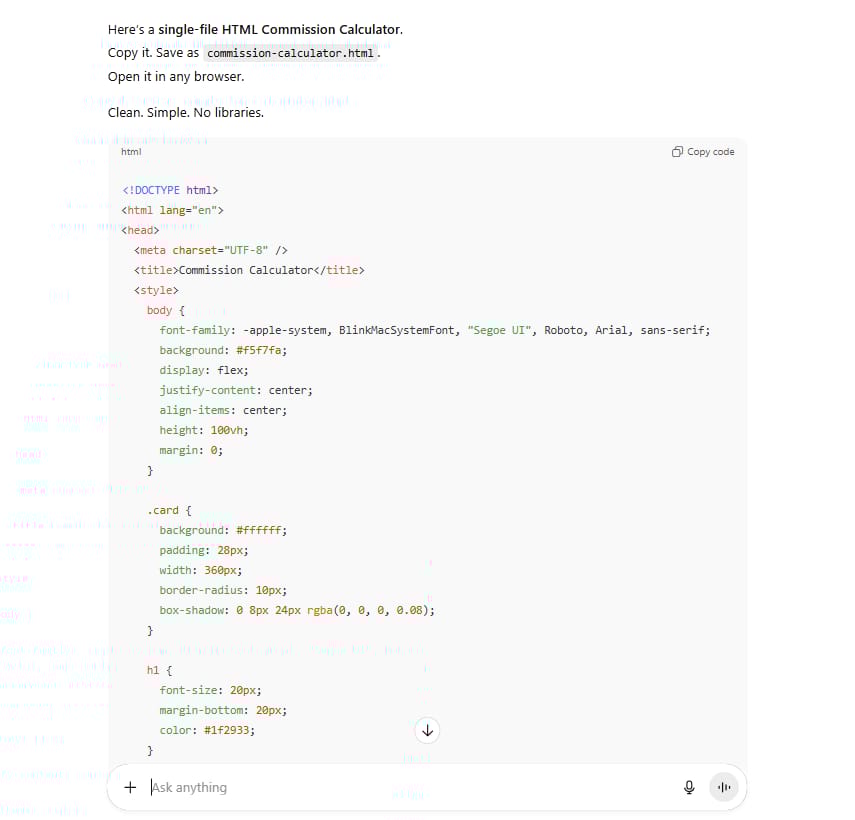Click the "Clean. Simple. No libraries." sentence
855x820 pixels.
point(186,112)
